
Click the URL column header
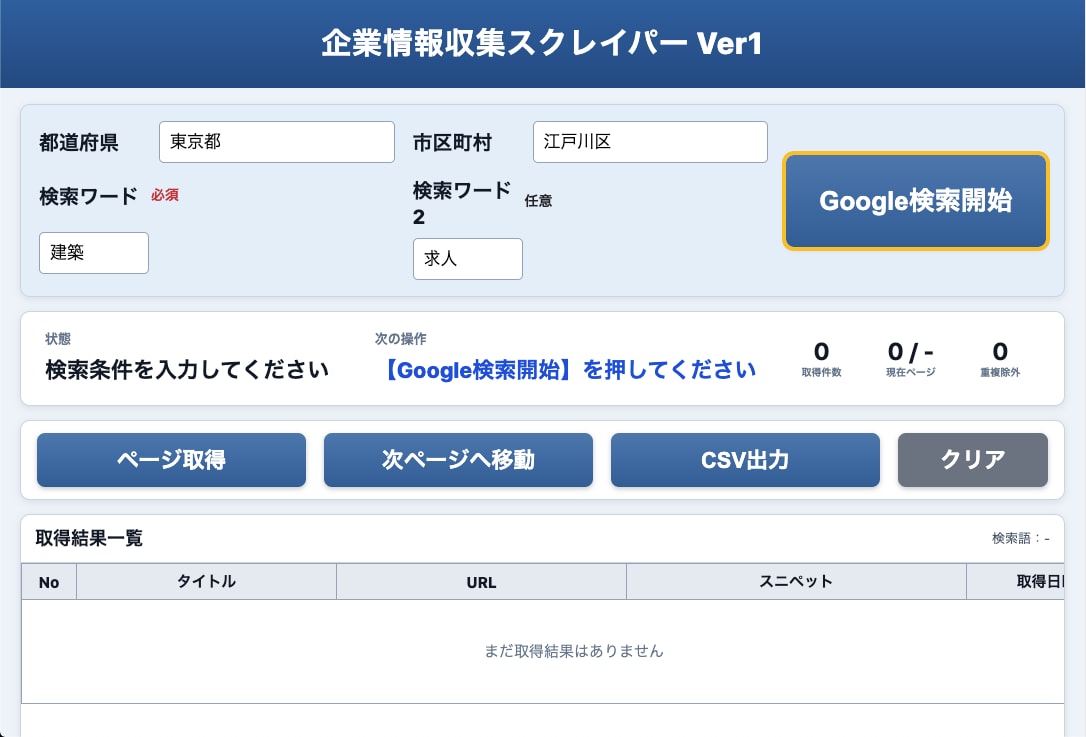(x=481, y=582)
